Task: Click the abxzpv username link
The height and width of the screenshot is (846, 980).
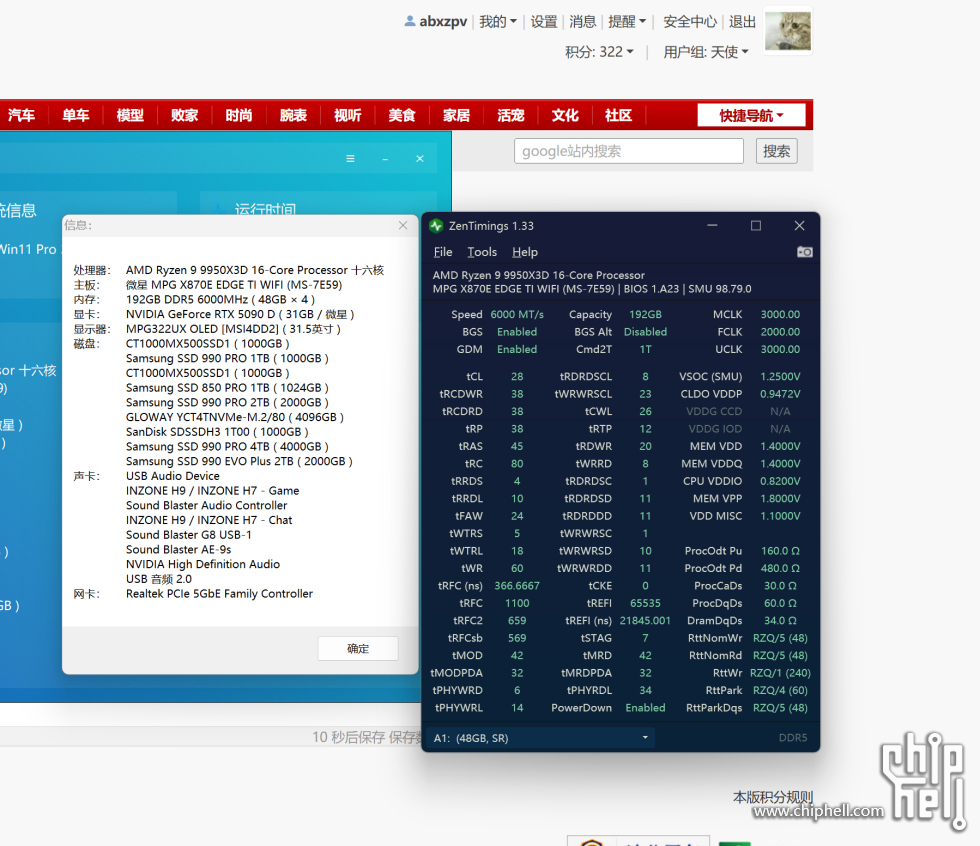Action: pyautogui.click(x=443, y=22)
